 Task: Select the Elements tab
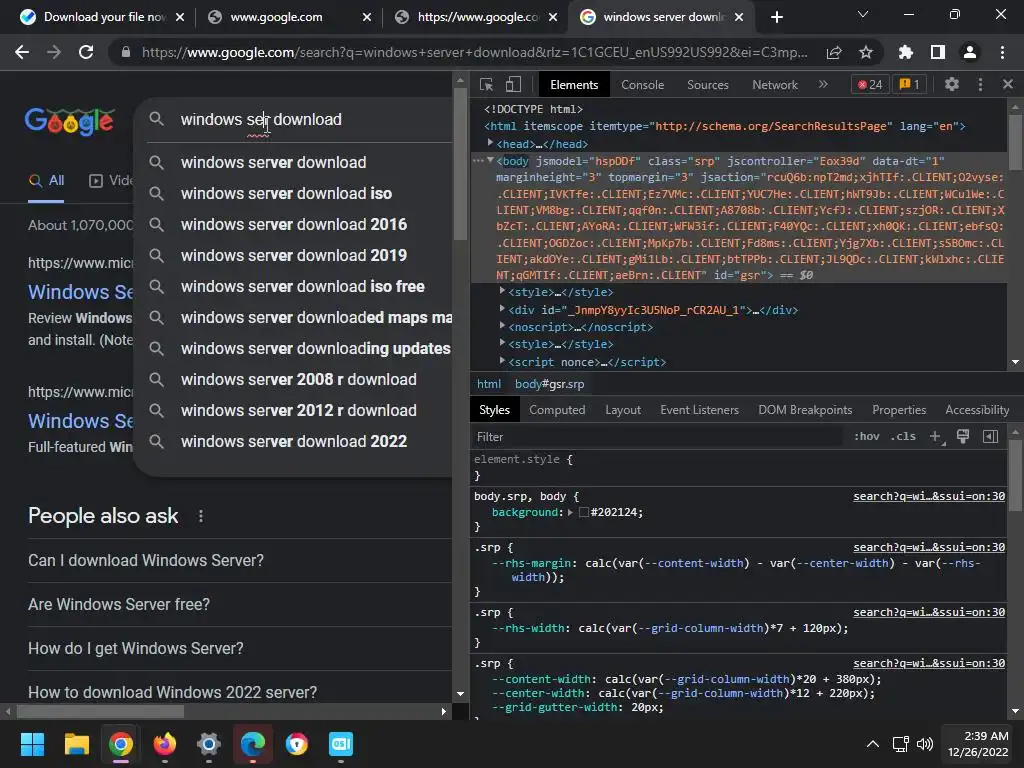coord(573,85)
